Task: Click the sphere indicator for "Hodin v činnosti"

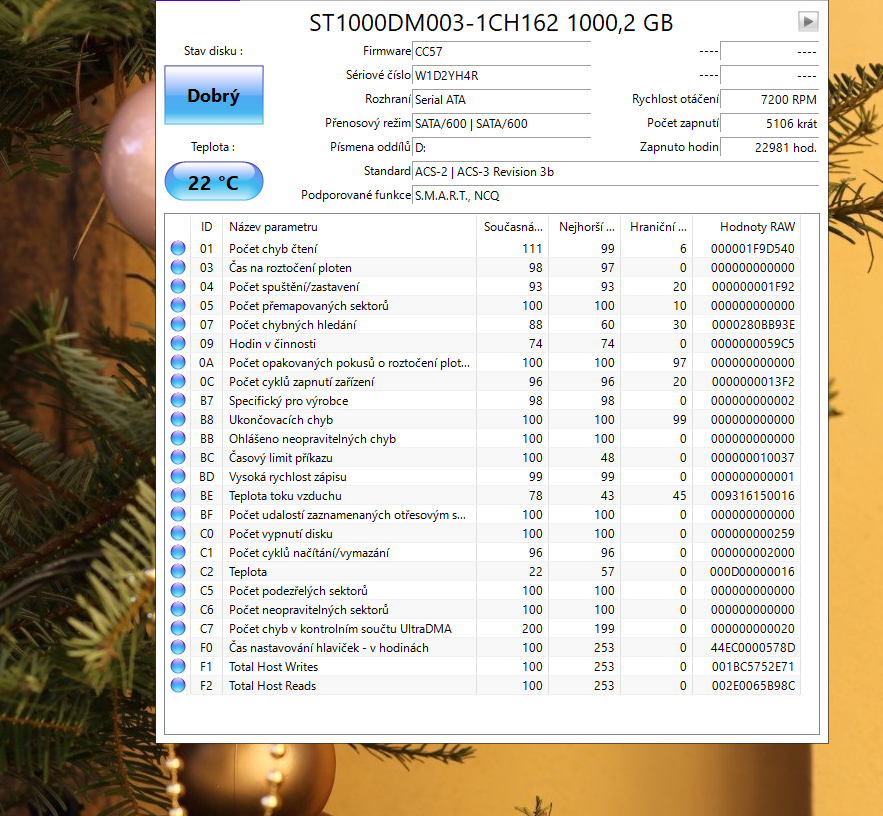Action: tap(177, 343)
